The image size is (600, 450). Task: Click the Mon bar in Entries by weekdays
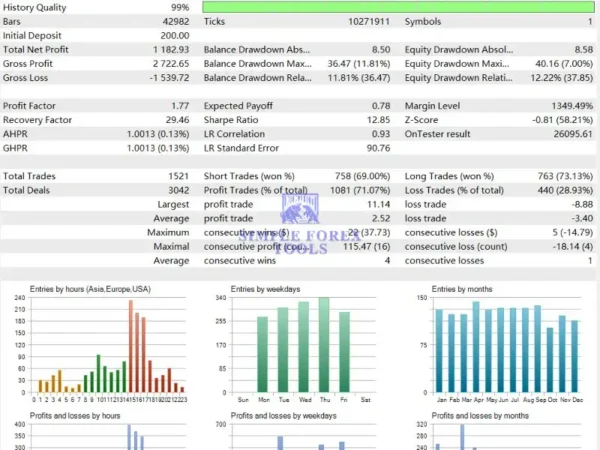262,355
